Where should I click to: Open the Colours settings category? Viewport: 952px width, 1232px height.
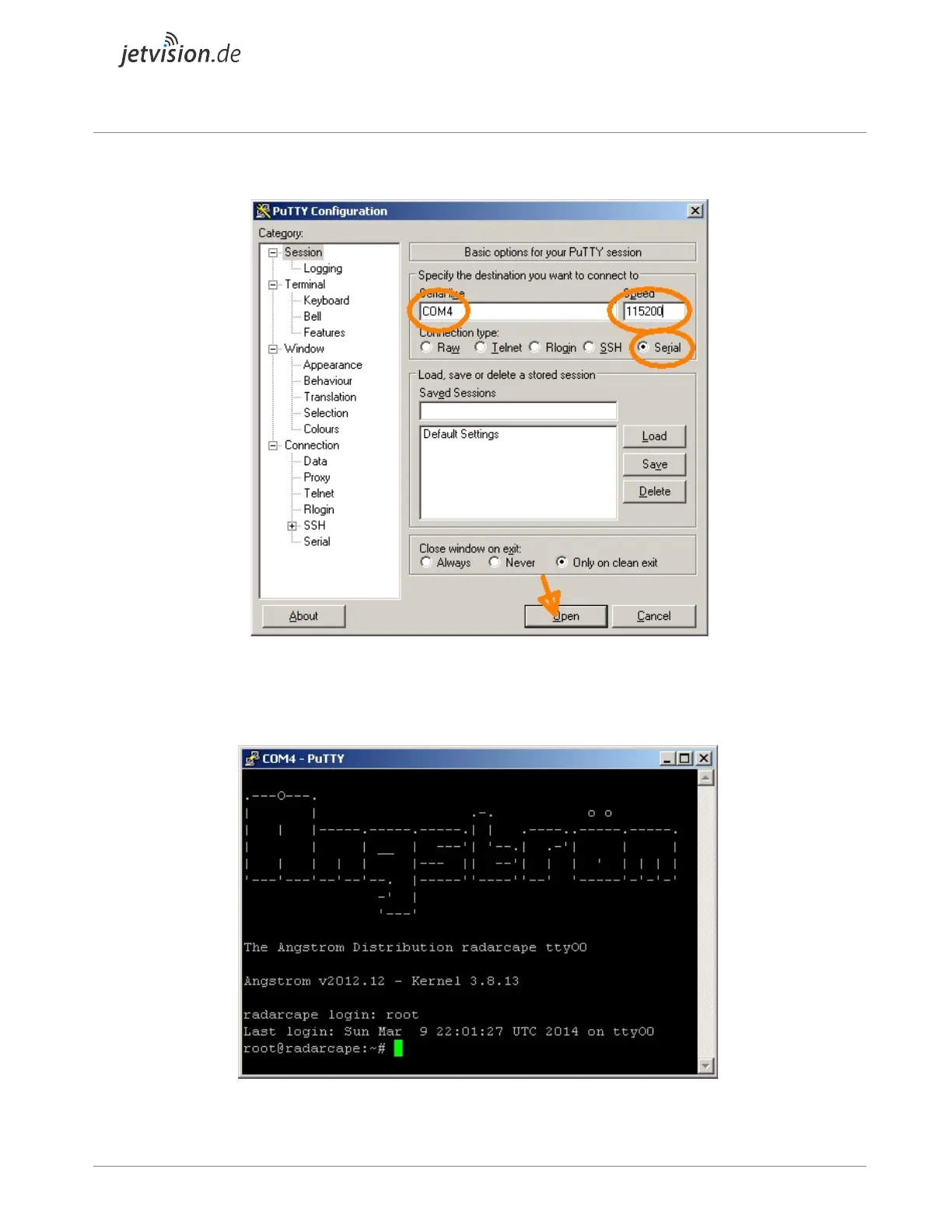321,429
